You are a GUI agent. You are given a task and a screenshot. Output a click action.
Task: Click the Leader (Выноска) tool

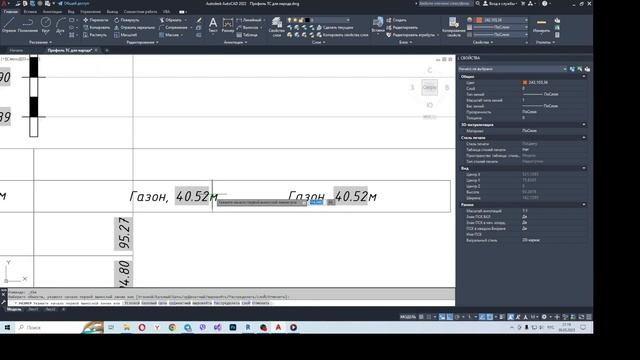[247, 27]
